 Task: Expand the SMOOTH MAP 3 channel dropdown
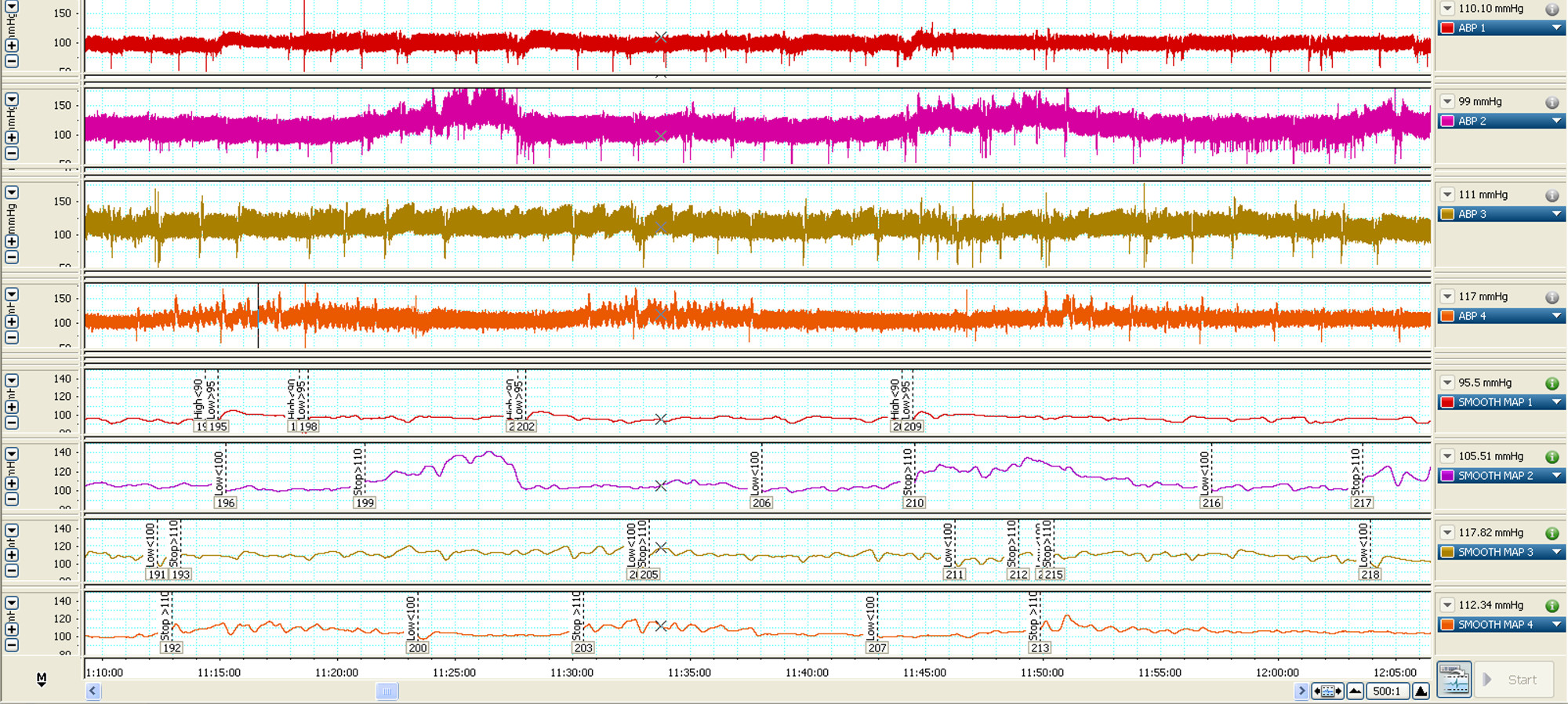pyautogui.click(x=1556, y=552)
